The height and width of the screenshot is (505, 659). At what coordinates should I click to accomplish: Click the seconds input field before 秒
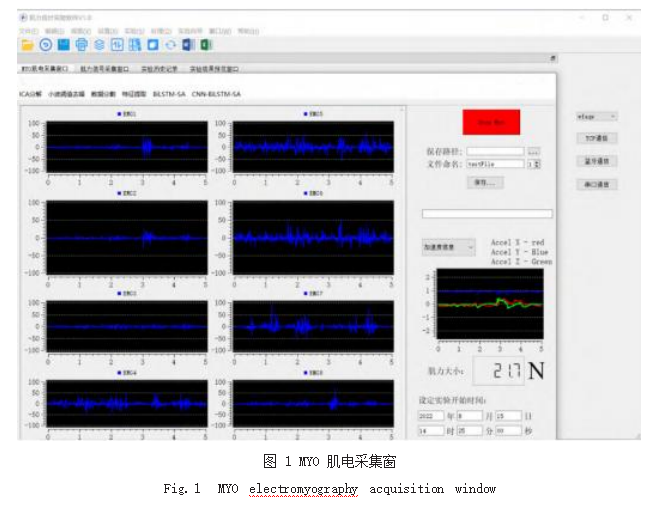click(508, 431)
